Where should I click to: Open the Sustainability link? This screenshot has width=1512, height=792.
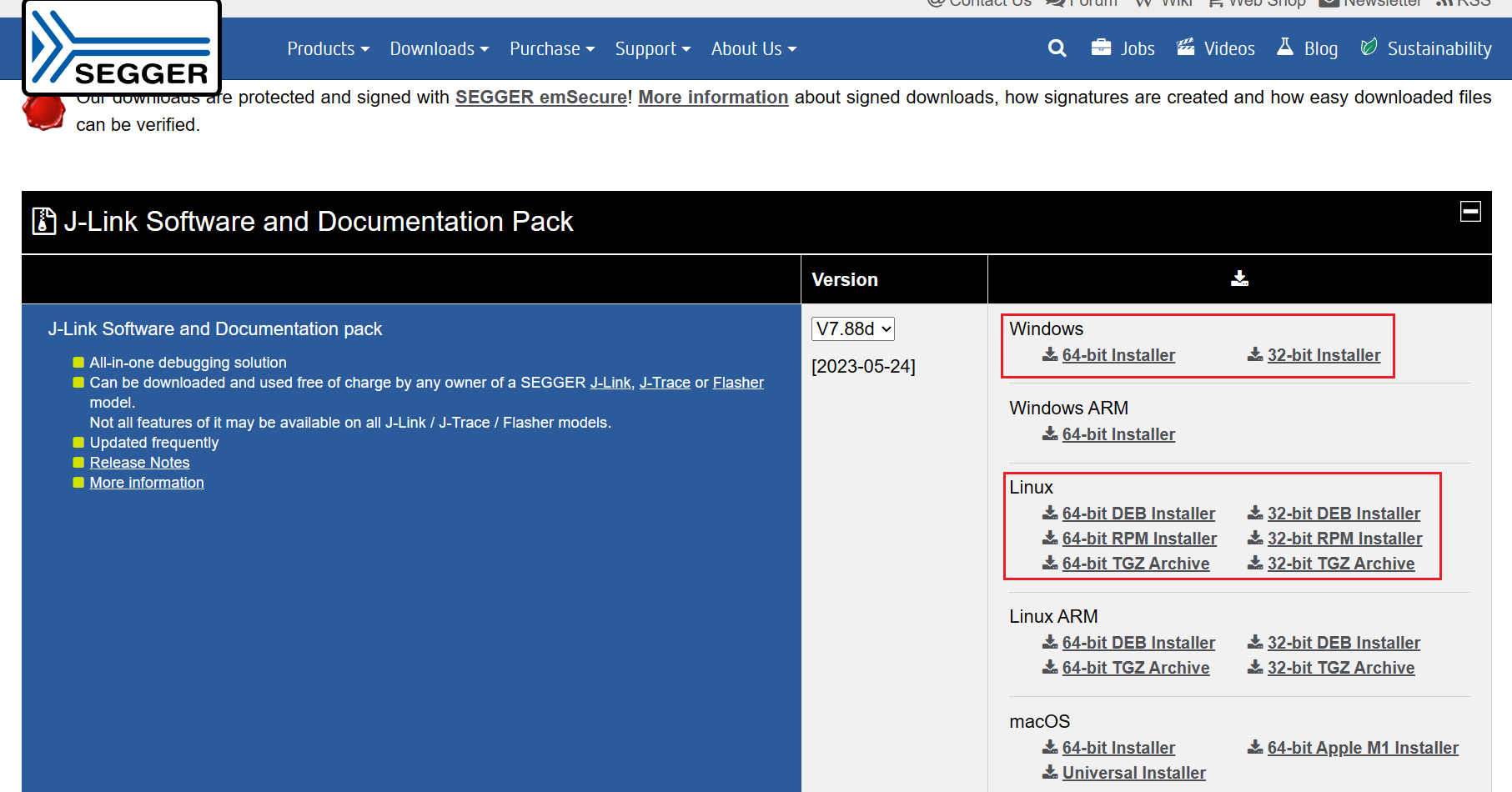1439,48
